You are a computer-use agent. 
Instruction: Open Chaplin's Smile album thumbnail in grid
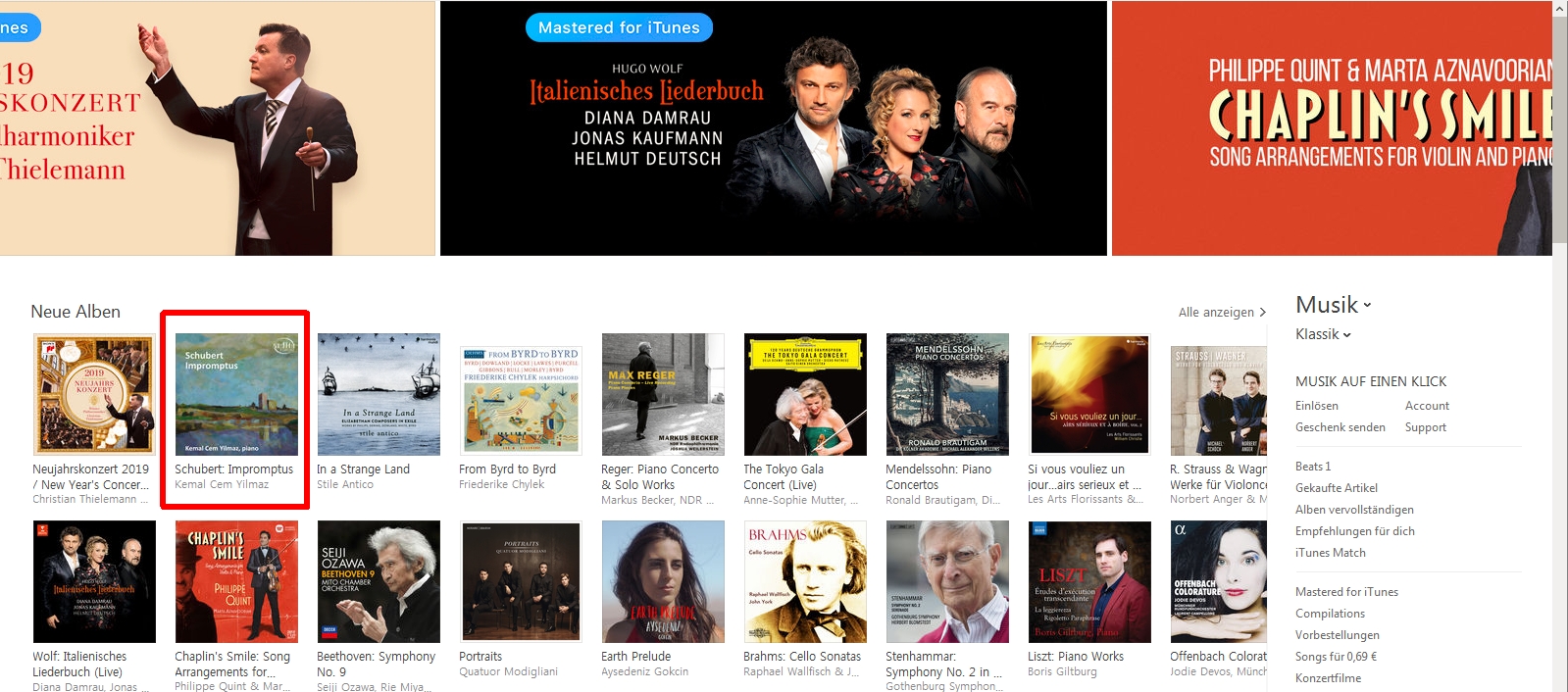pyautogui.click(x=236, y=581)
